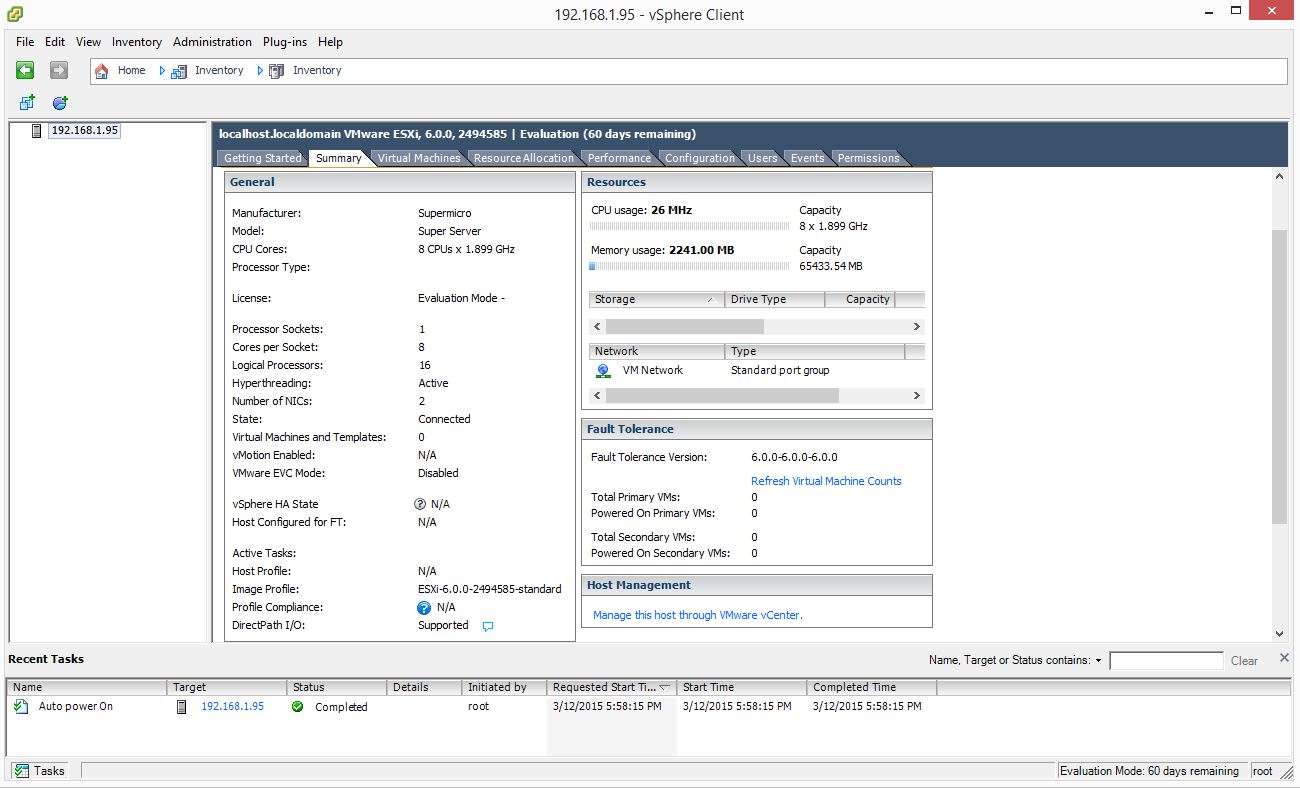Click the new virtual machine toolbar icon
The width and height of the screenshot is (1300, 788).
point(27,103)
